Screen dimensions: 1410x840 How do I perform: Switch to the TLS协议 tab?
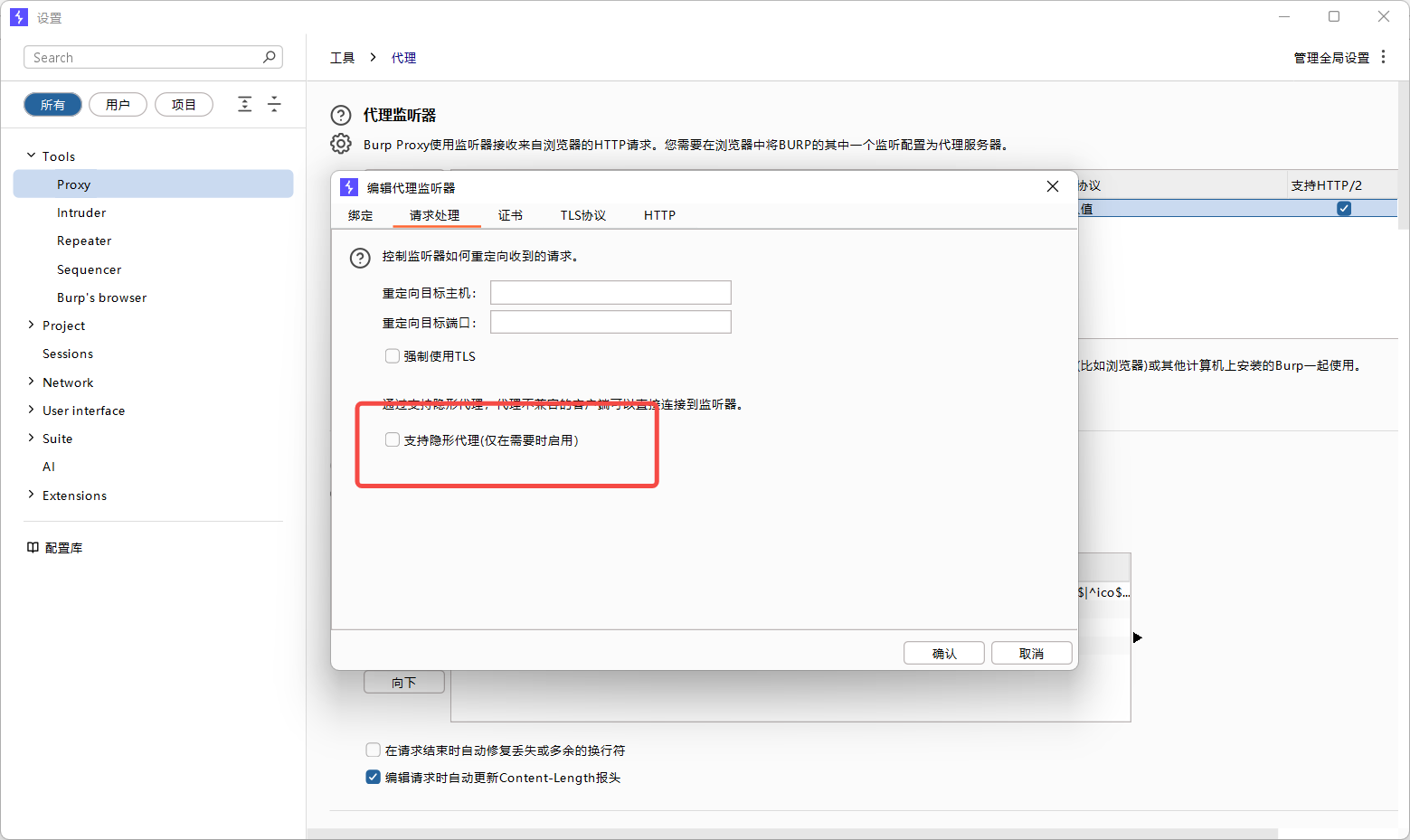(x=582, y=215)
